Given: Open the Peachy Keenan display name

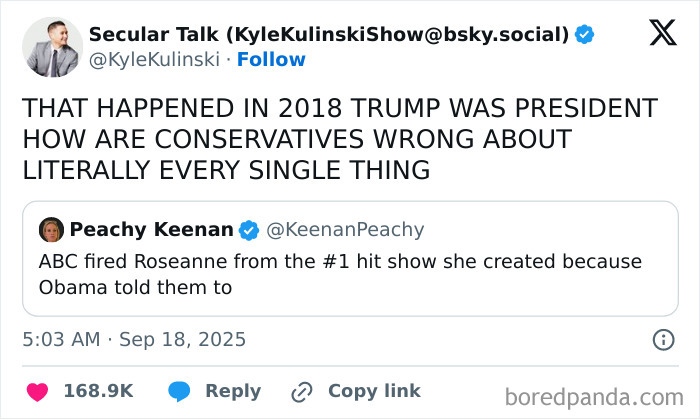Looking at the screenshot, I should (151, 230).
